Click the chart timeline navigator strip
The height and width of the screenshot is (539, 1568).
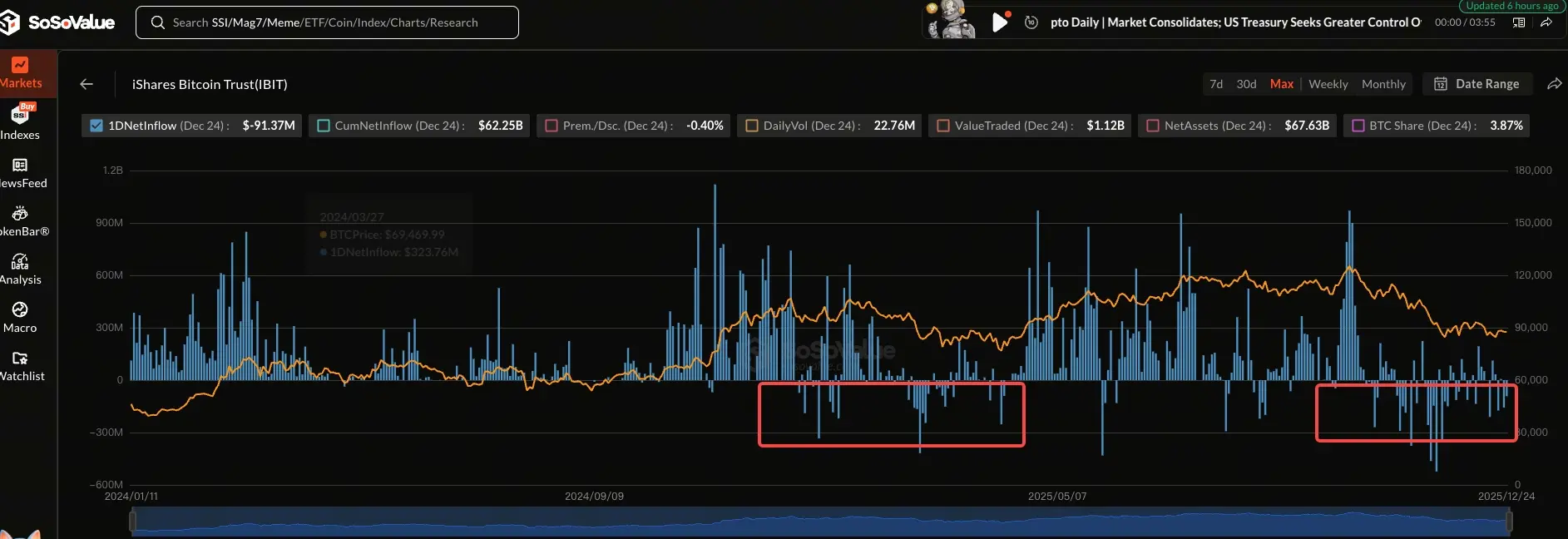click(820, 522)
